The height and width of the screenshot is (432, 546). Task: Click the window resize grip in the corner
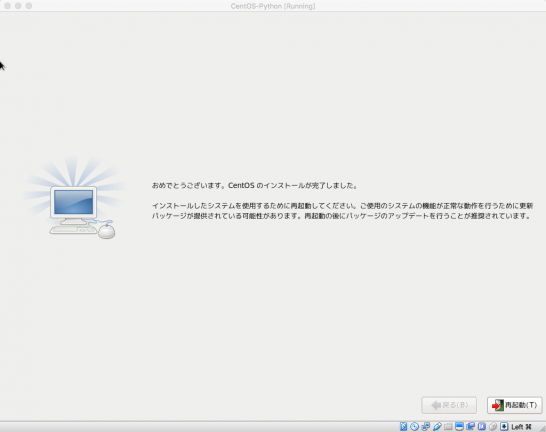point(542,429)
